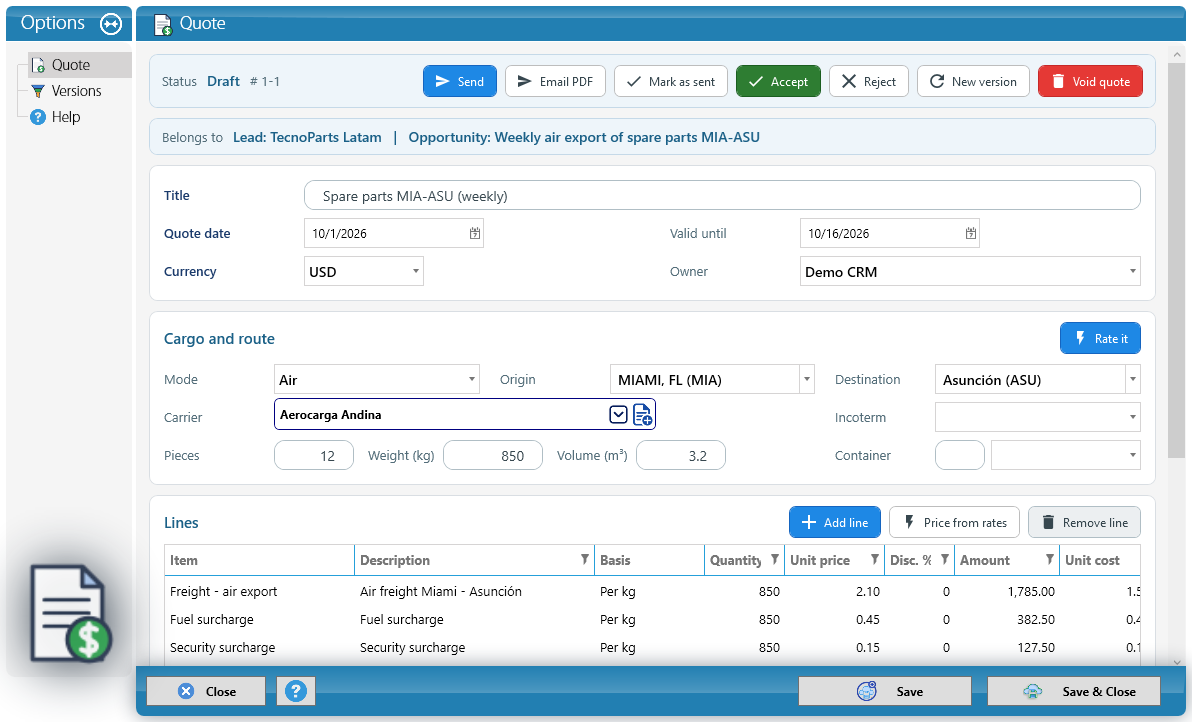Open the Mode dropdown
Image resolution: width=1192 pixels, height=722 pixels.
[471, 379]
